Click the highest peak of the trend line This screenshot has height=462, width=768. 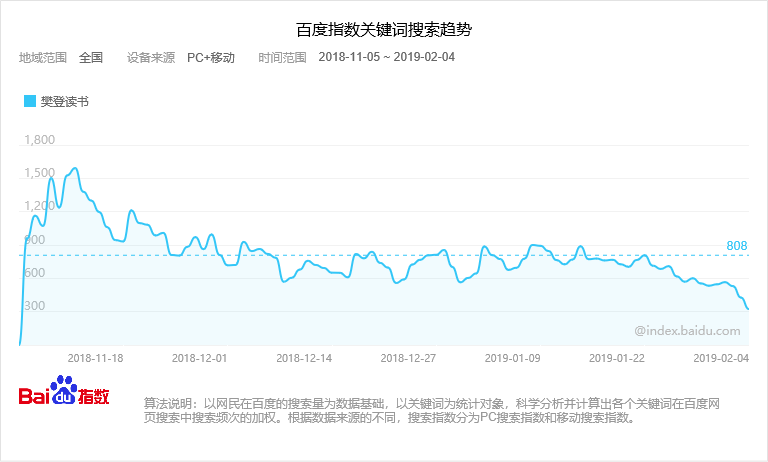(75, 168)
